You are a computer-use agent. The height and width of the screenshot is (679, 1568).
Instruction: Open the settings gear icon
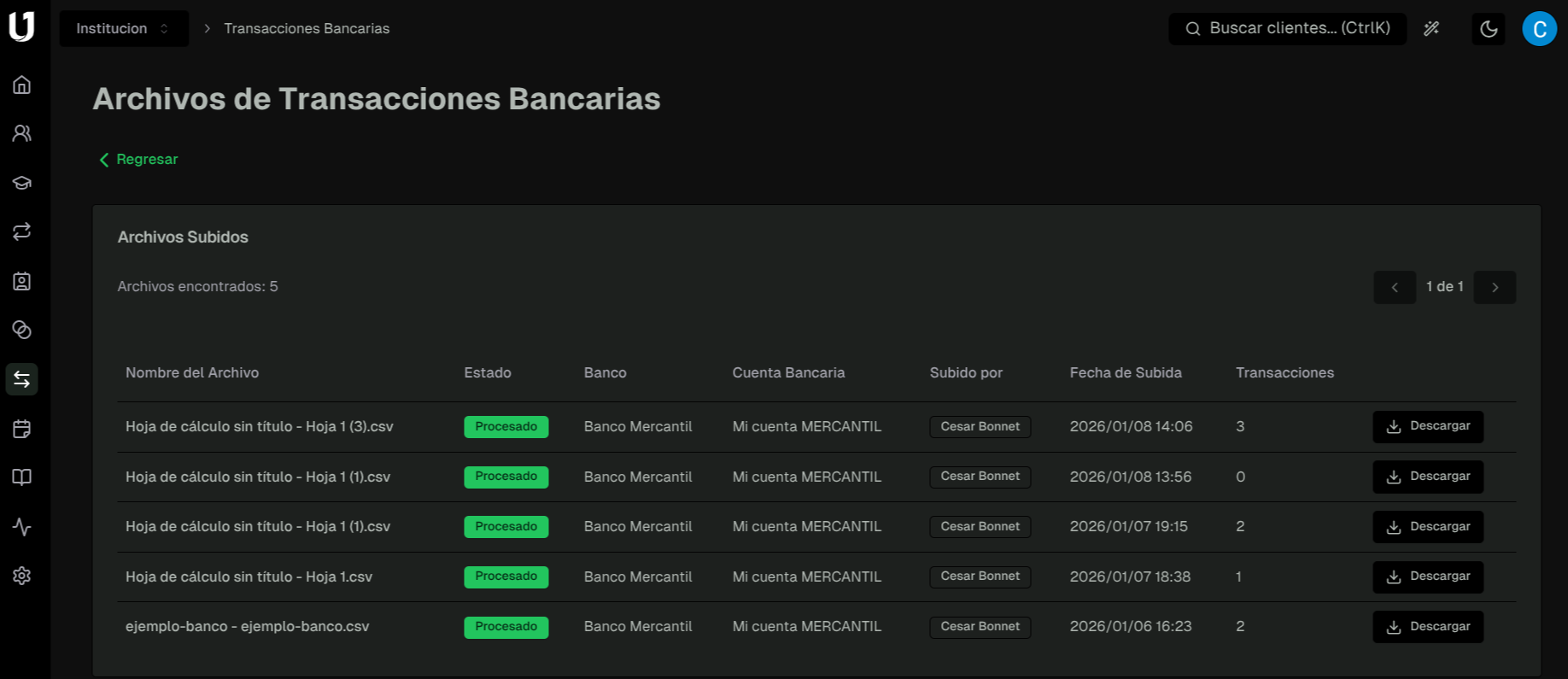point(22,576)
